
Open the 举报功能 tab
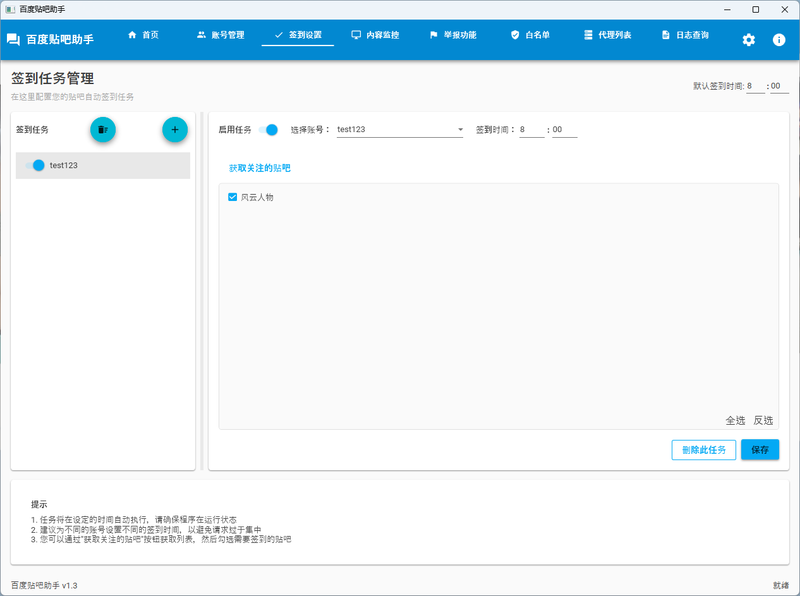pos(453,35)
